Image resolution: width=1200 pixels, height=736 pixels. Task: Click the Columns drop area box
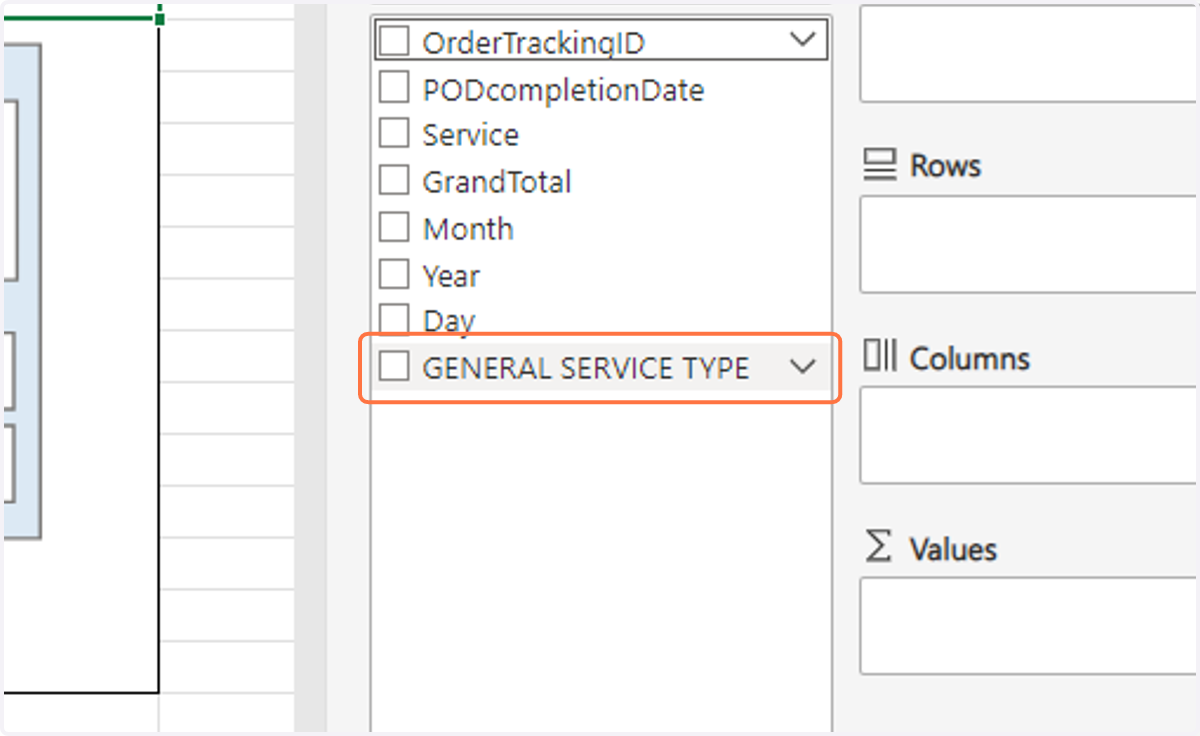pos(1029,436)
